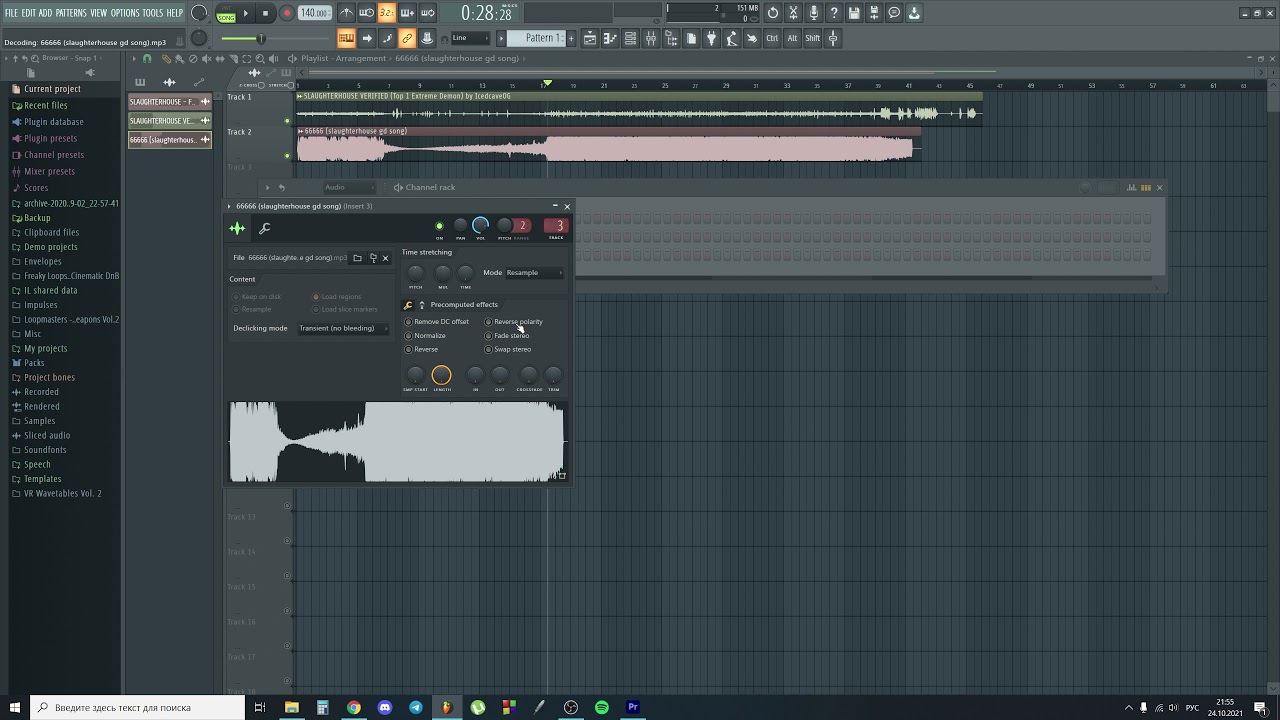Expand the Plugin database folder
1280x720 pixels.
point(54,122)
